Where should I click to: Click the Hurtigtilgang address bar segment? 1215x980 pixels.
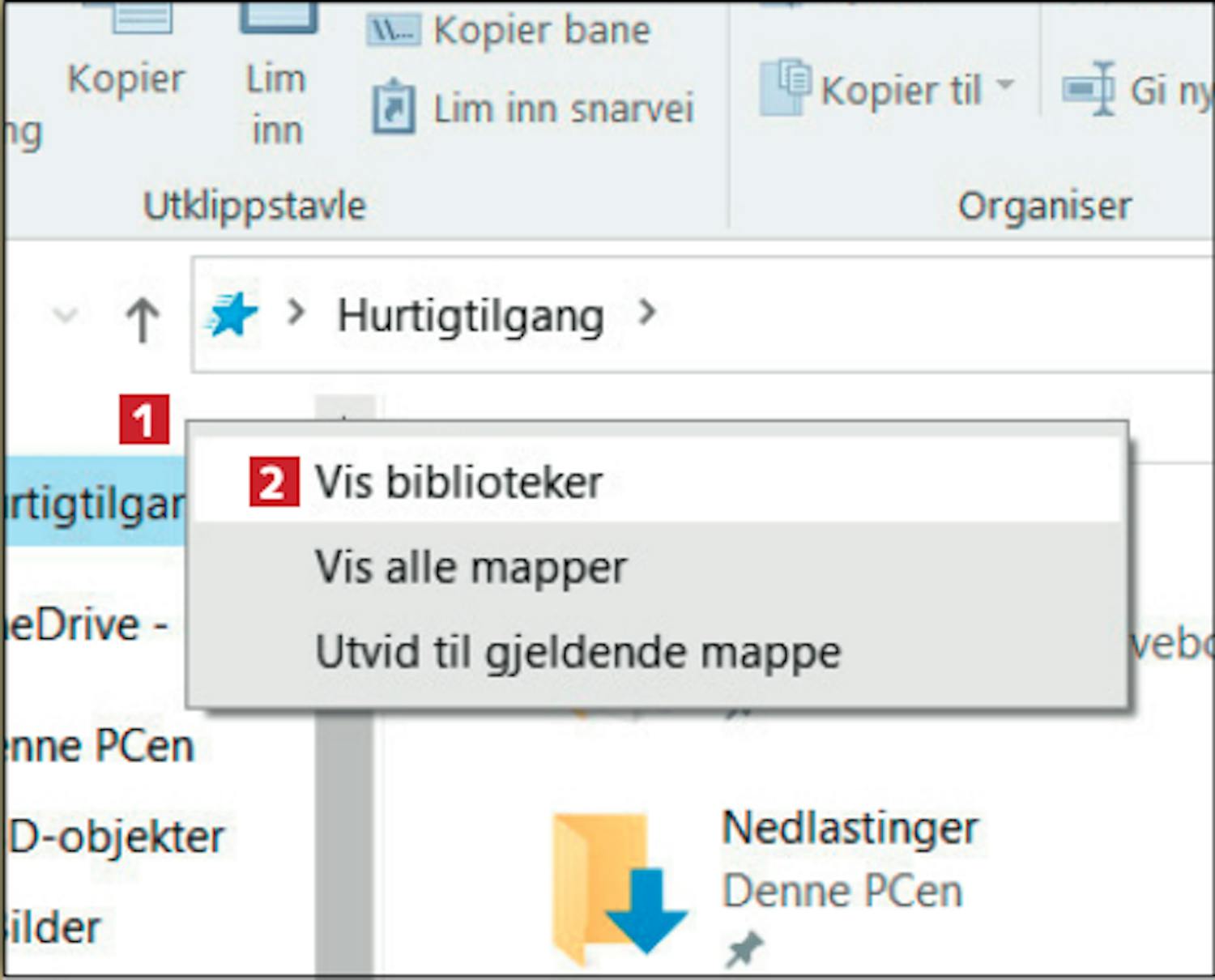pos(471,315)
